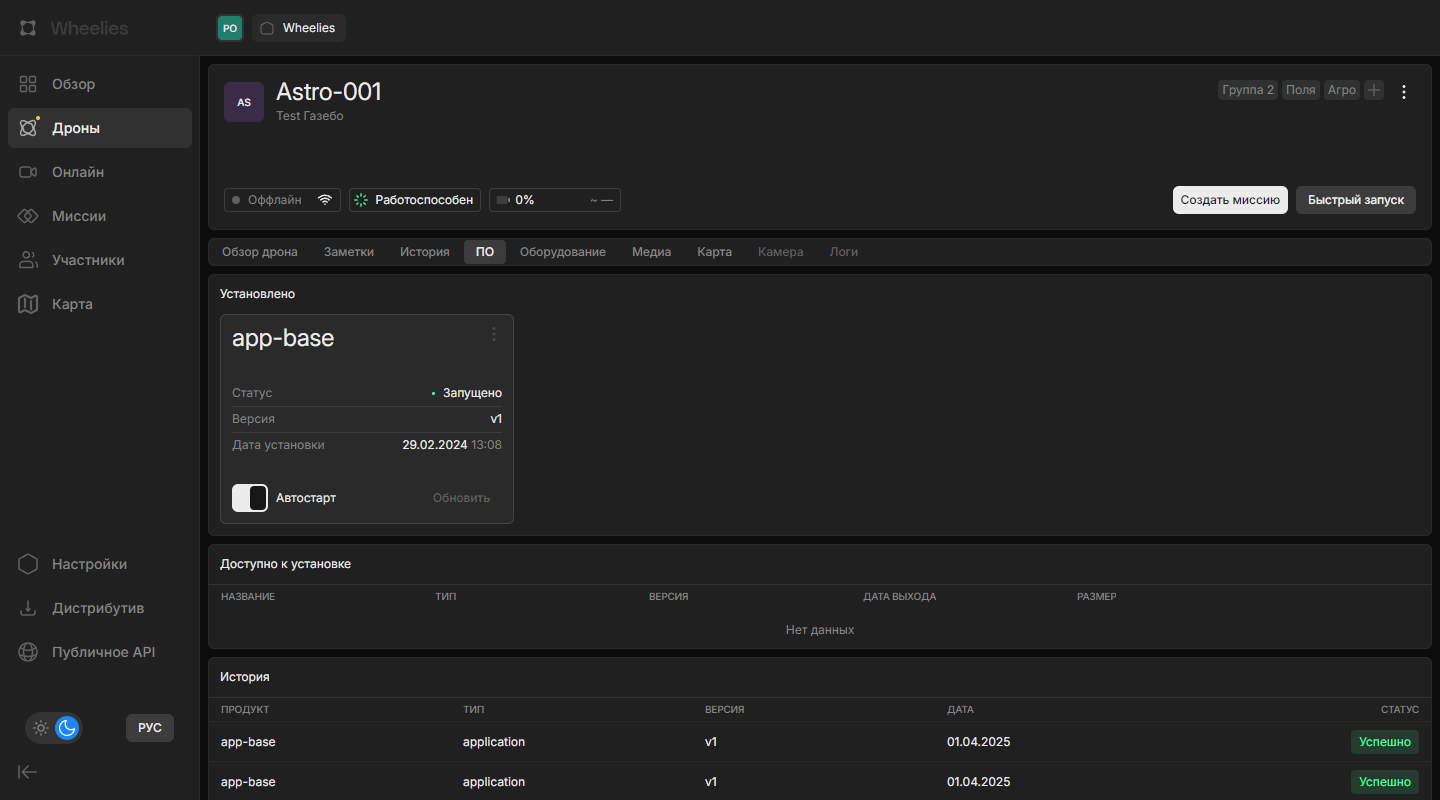Collapse the sidebar with the arrow icon
The width and height of the screenshot is (1440, 800).
point(28,771)
